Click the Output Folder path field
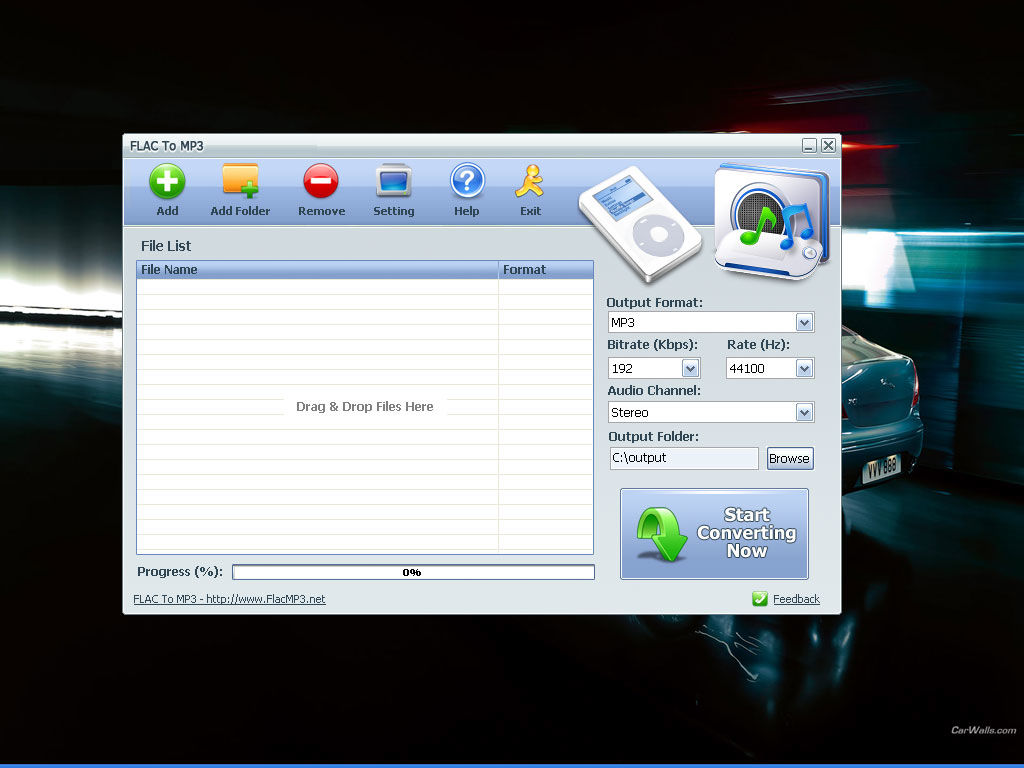This screenshot has width=1024, height=768. point(684,458)
